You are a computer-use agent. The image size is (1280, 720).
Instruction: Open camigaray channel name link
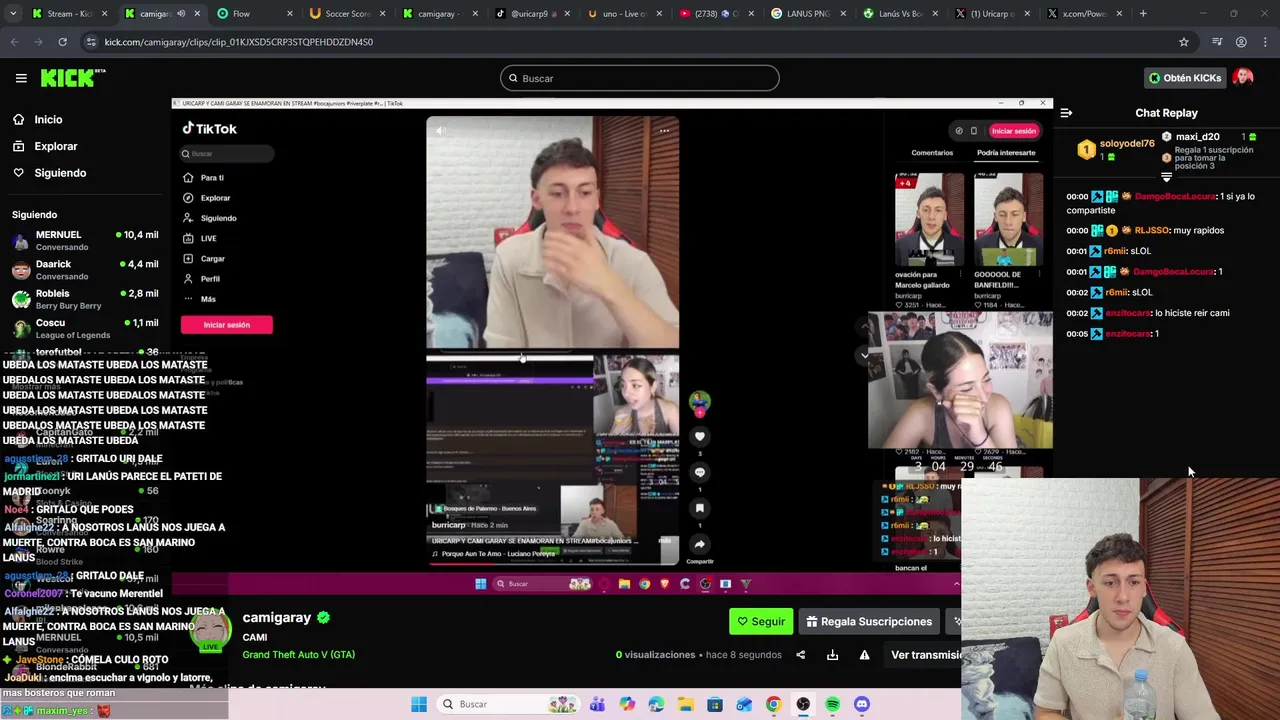[x=277, y=617]
